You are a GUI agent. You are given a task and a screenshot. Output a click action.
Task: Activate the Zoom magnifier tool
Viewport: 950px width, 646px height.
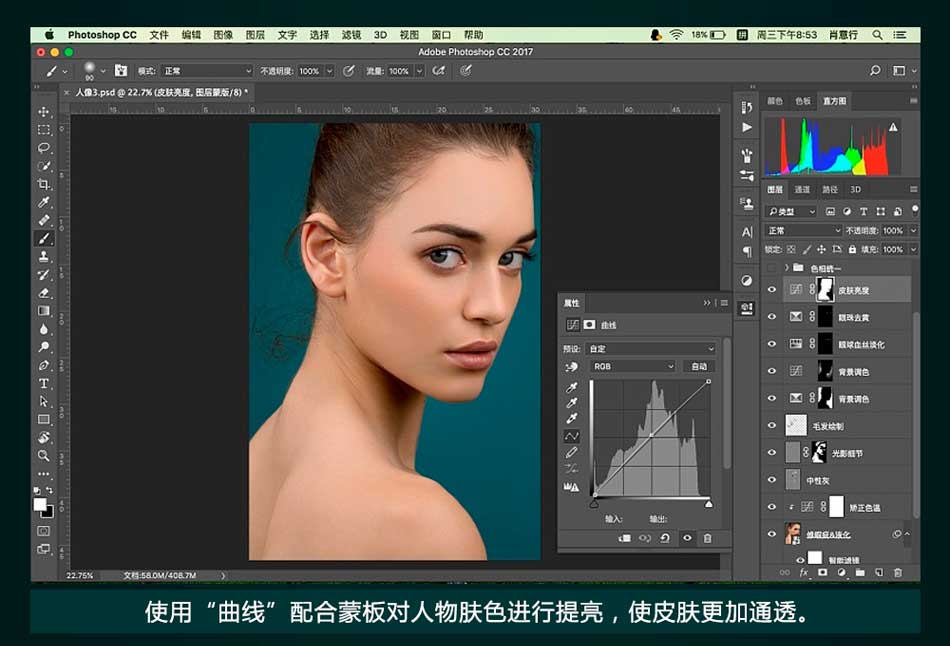coord(44,456)
